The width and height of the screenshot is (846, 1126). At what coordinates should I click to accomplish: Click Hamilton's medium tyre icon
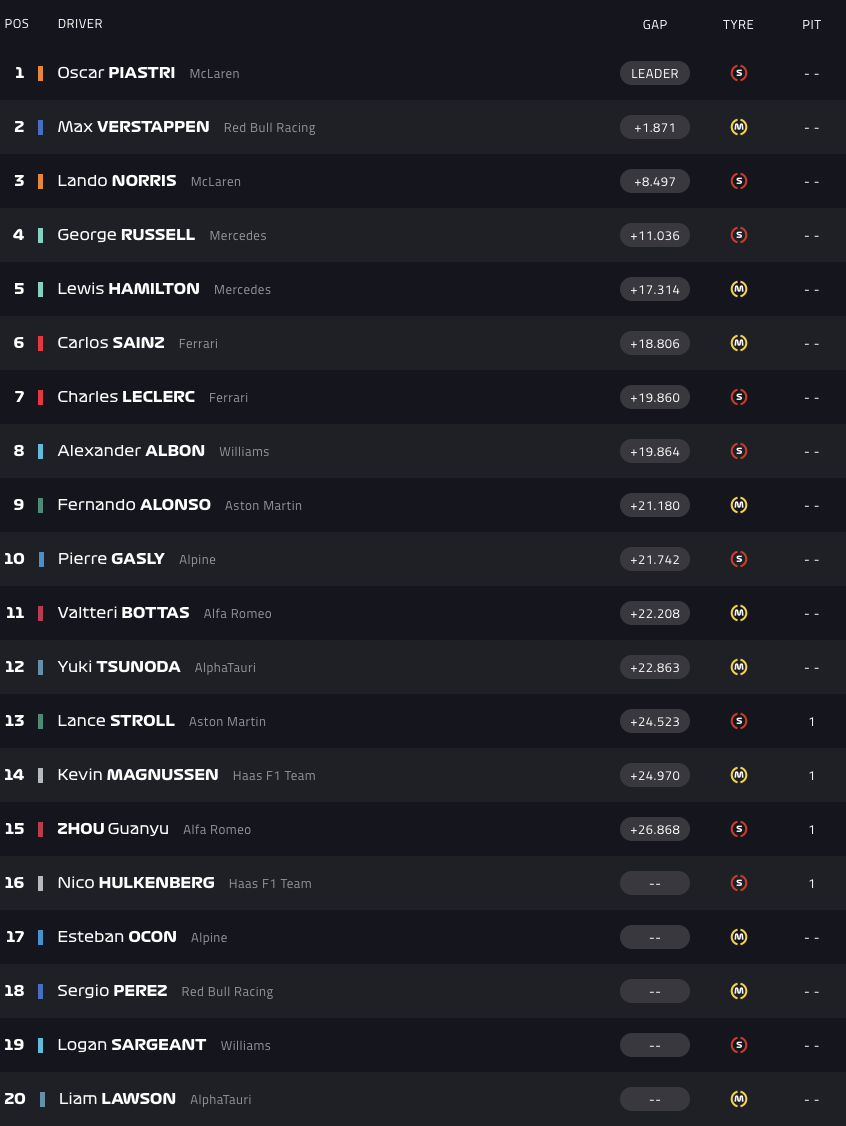pos(739,289)
